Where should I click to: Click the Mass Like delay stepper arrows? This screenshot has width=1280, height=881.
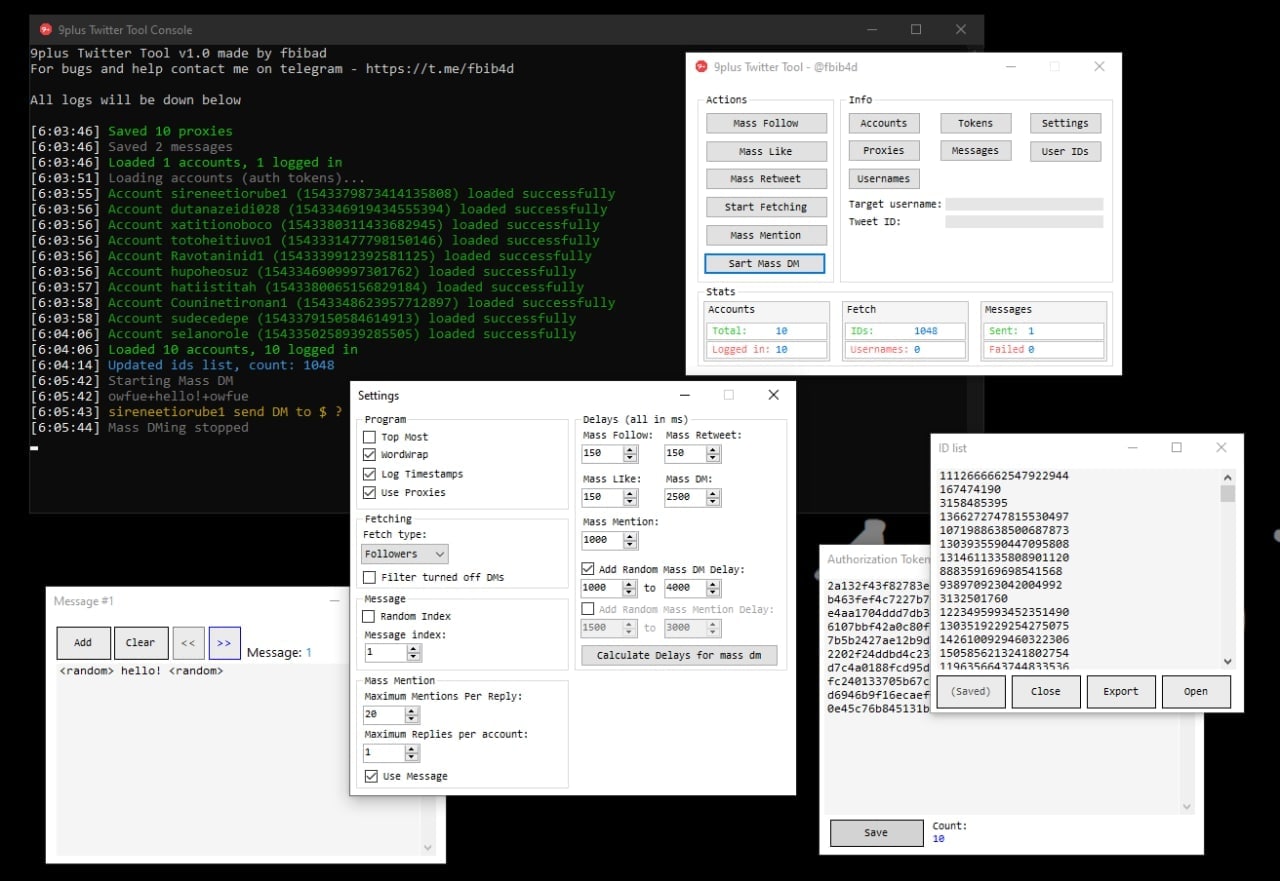pyautogui.click(x=630, y=497)
